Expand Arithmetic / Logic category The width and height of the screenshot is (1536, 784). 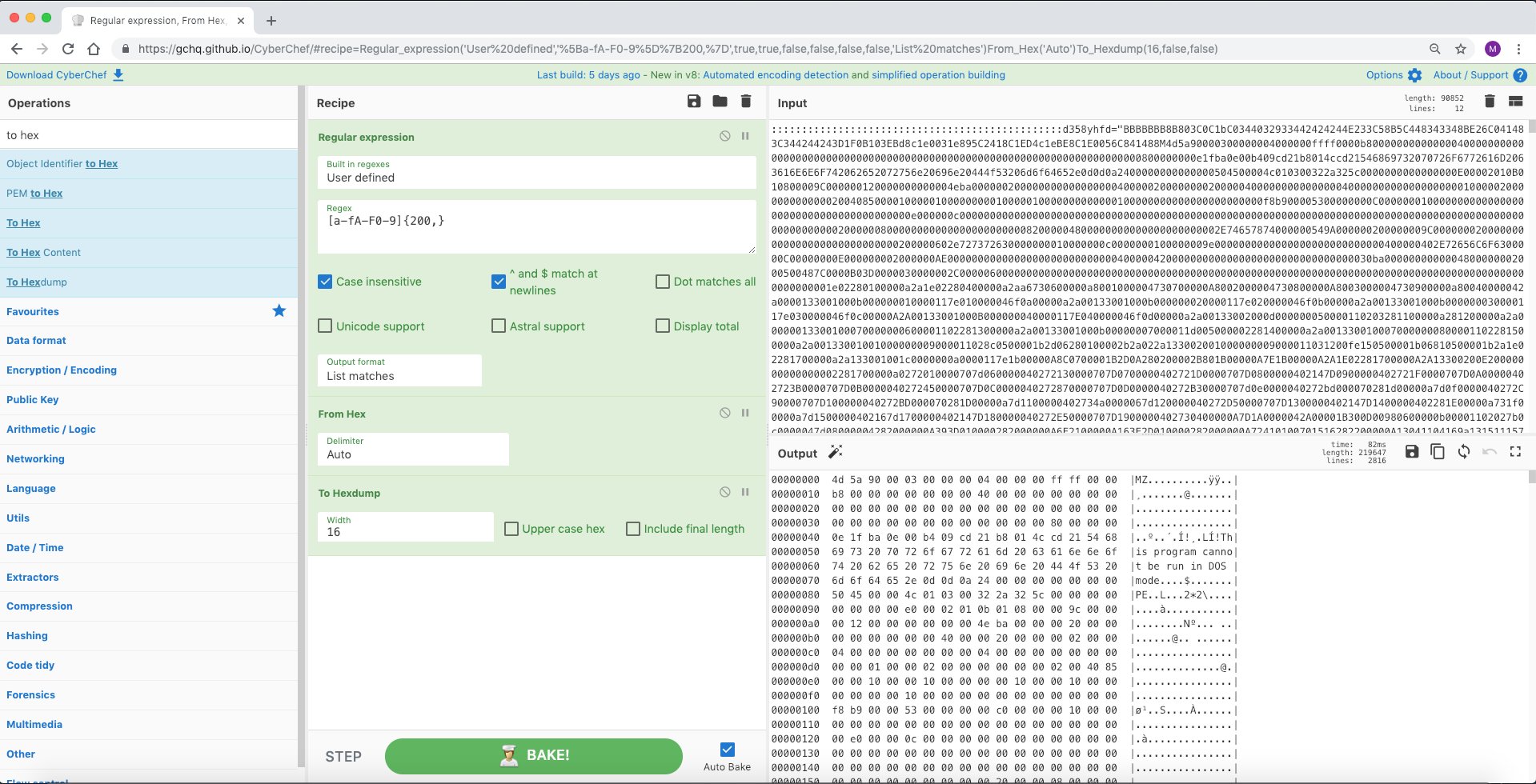click(149, 429)
